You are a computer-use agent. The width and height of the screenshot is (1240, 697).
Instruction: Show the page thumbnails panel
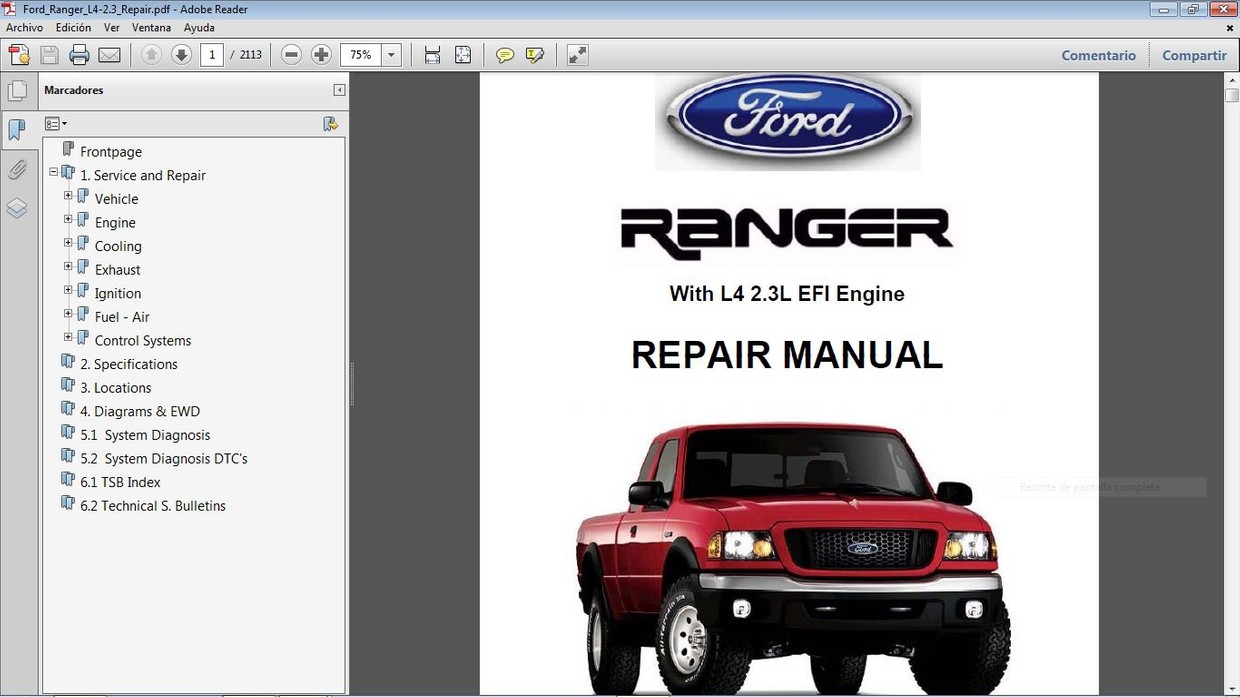(x=17, y=92)
